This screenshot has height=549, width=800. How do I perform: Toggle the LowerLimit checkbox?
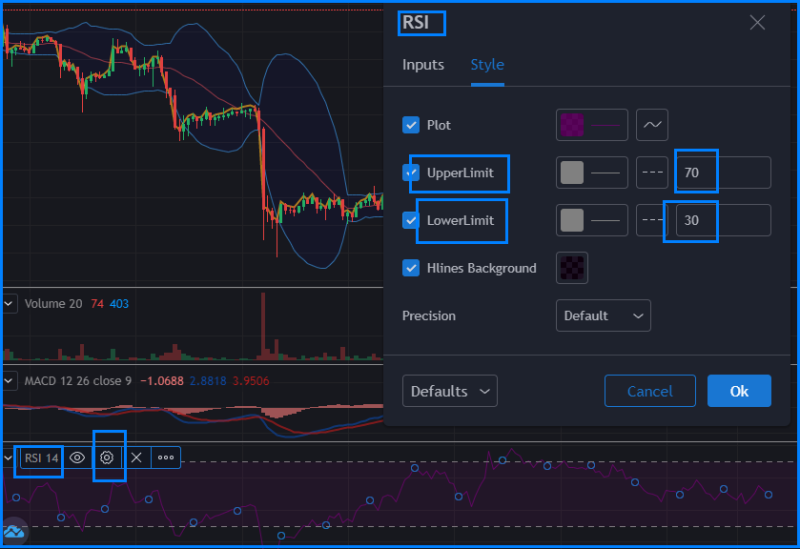coord(411,220)
